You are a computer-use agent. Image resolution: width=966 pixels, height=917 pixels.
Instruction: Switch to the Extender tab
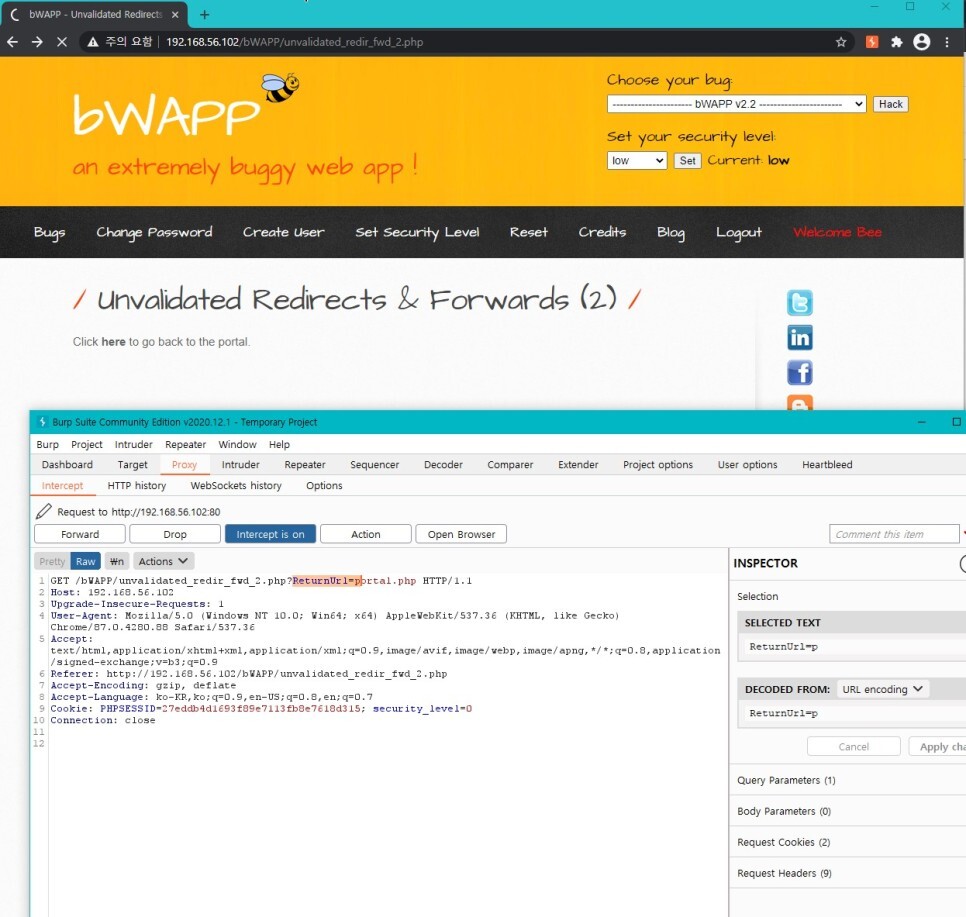pyautogui.click(x=578, y=465)
